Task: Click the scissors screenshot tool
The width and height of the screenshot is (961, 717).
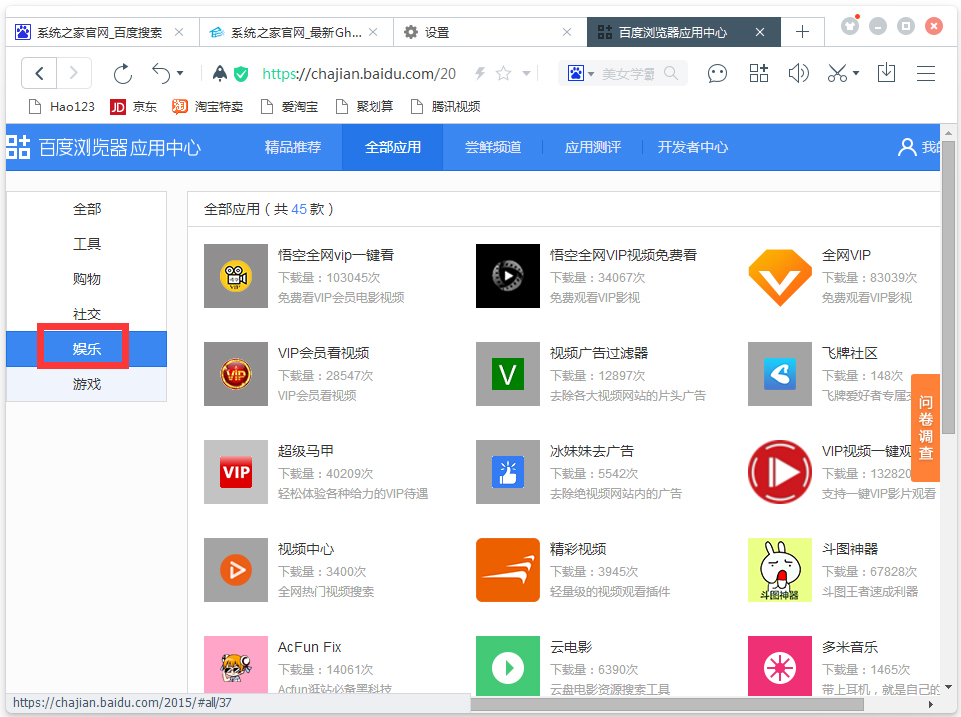Action: click(x=837, y=74)
